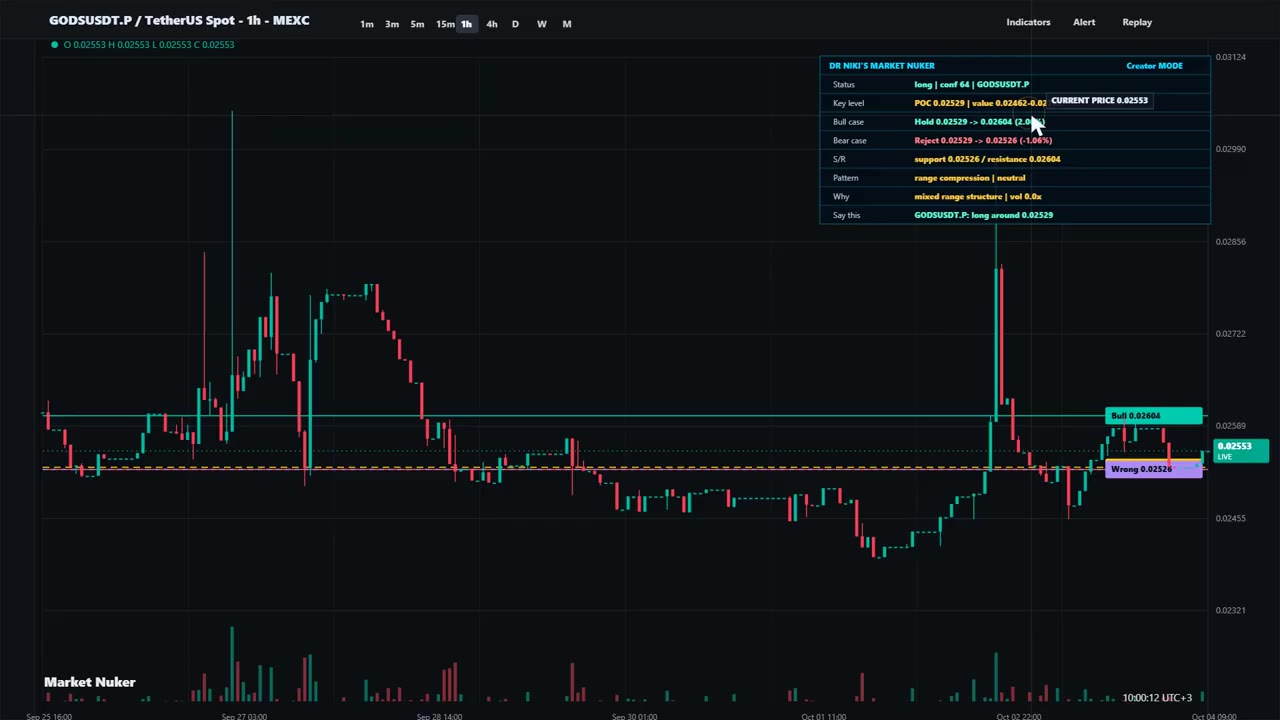Click the Pattern 'range compression | neutral' value
Screen dimensions: 1280x720
coord(969,178)
